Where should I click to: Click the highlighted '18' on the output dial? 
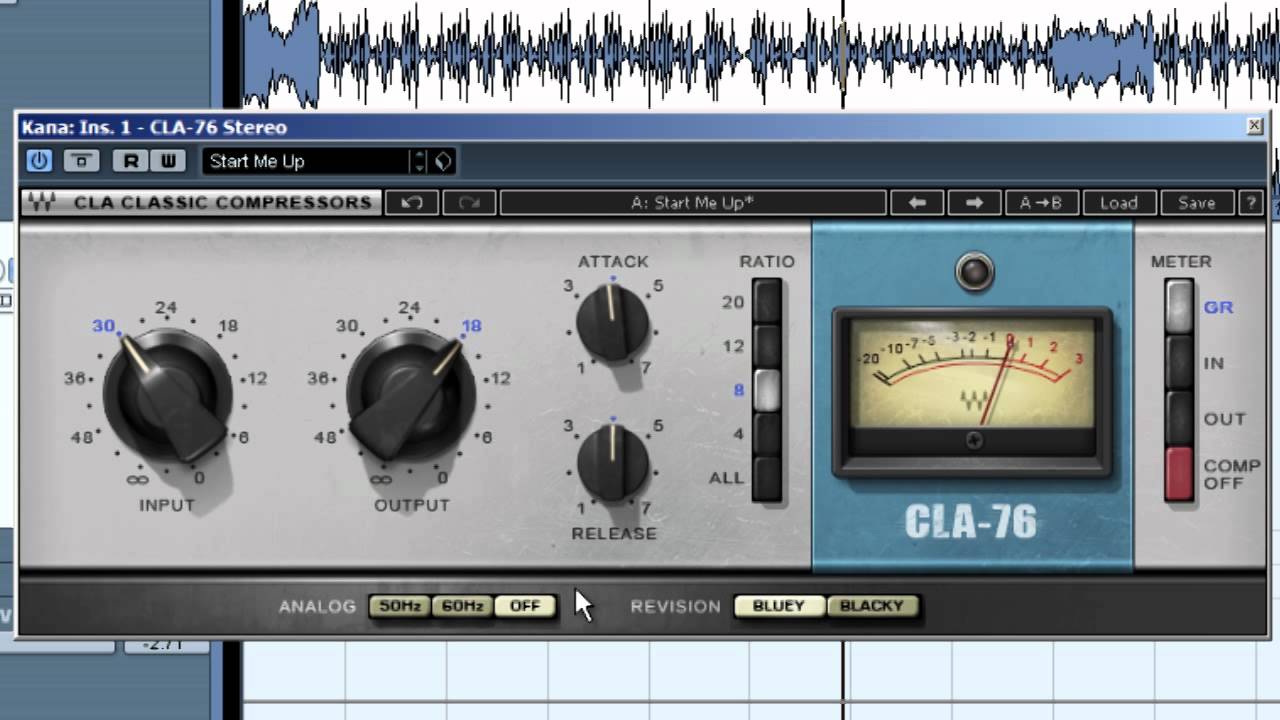pyautogui.click(x=472, y=326)
